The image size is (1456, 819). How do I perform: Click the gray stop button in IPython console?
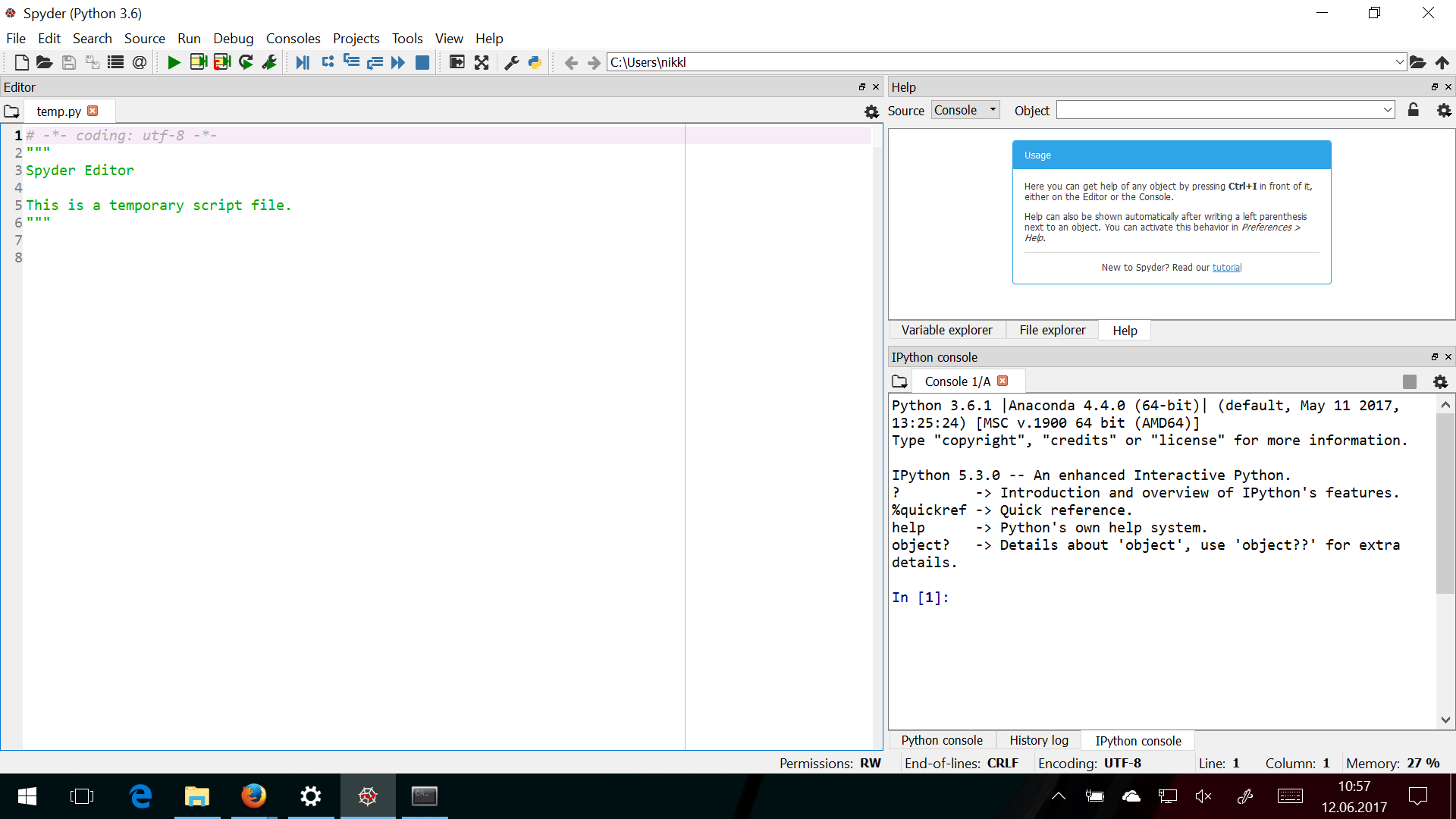click(1410, 381)
